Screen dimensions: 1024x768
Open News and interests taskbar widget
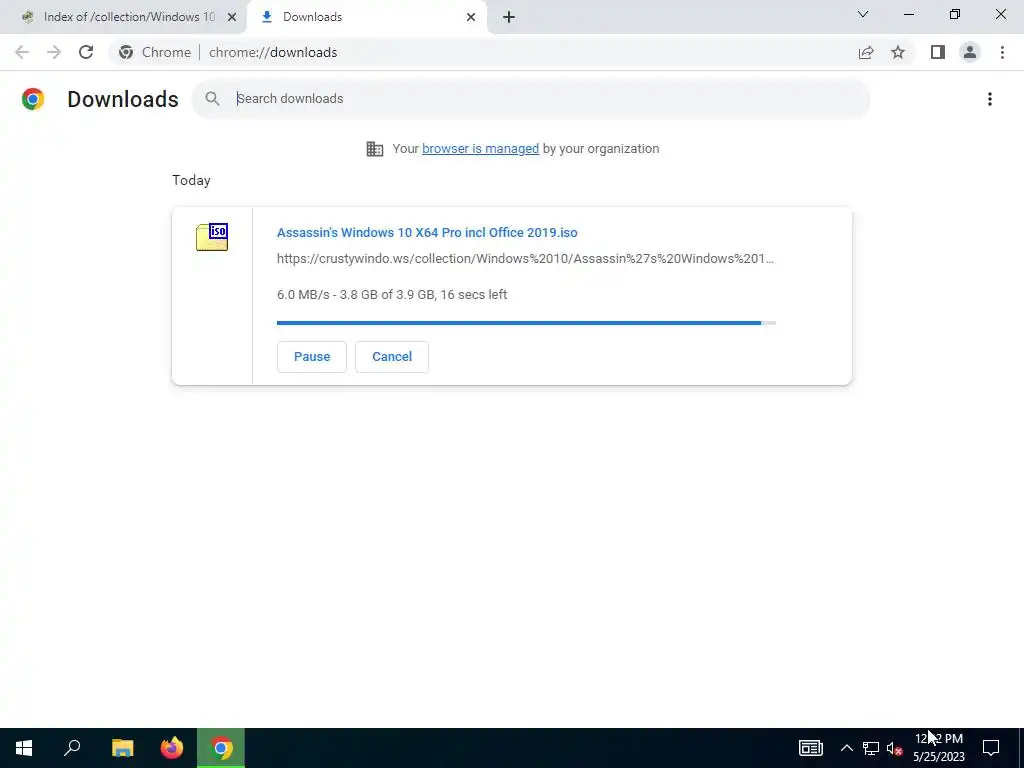point(810,748)
